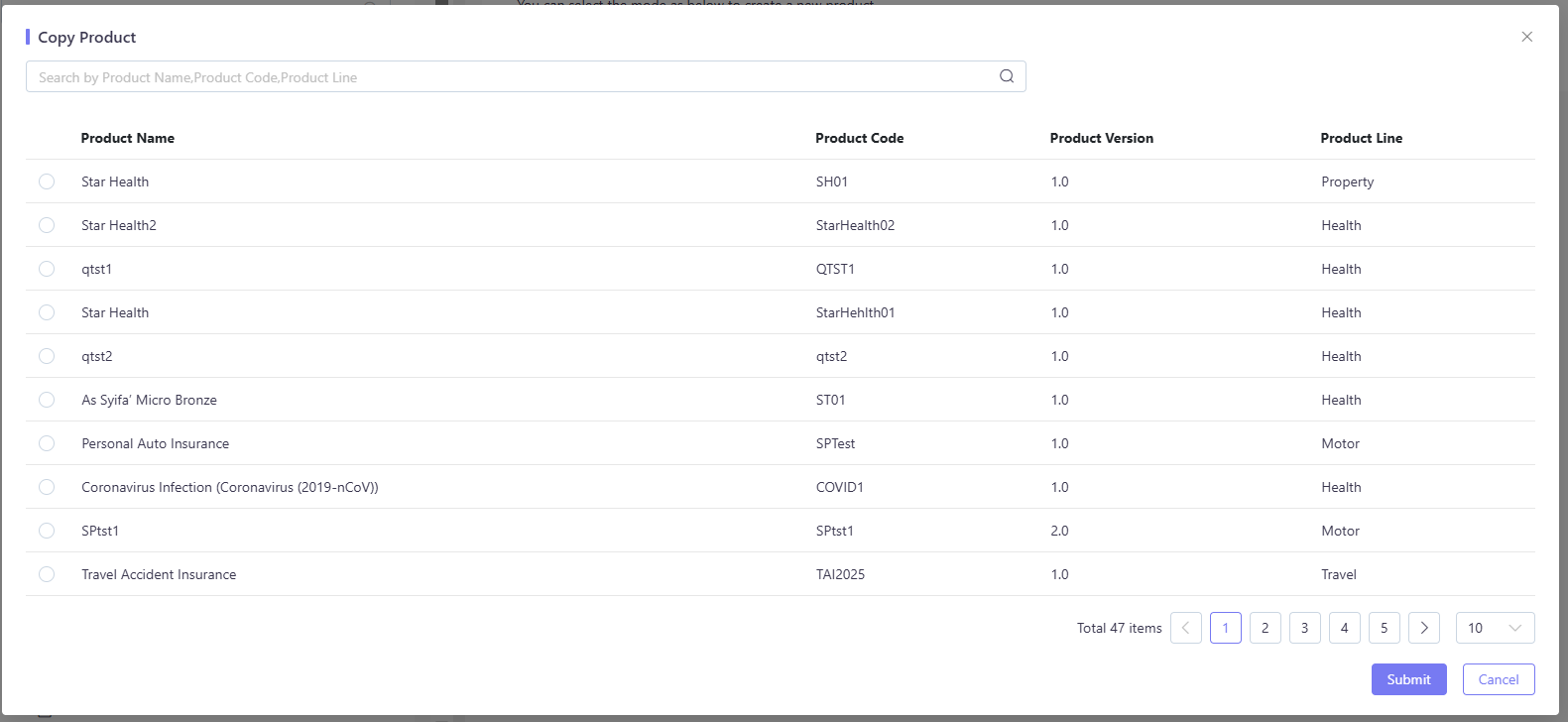Click the ST01 code cell

pos(831,400)
